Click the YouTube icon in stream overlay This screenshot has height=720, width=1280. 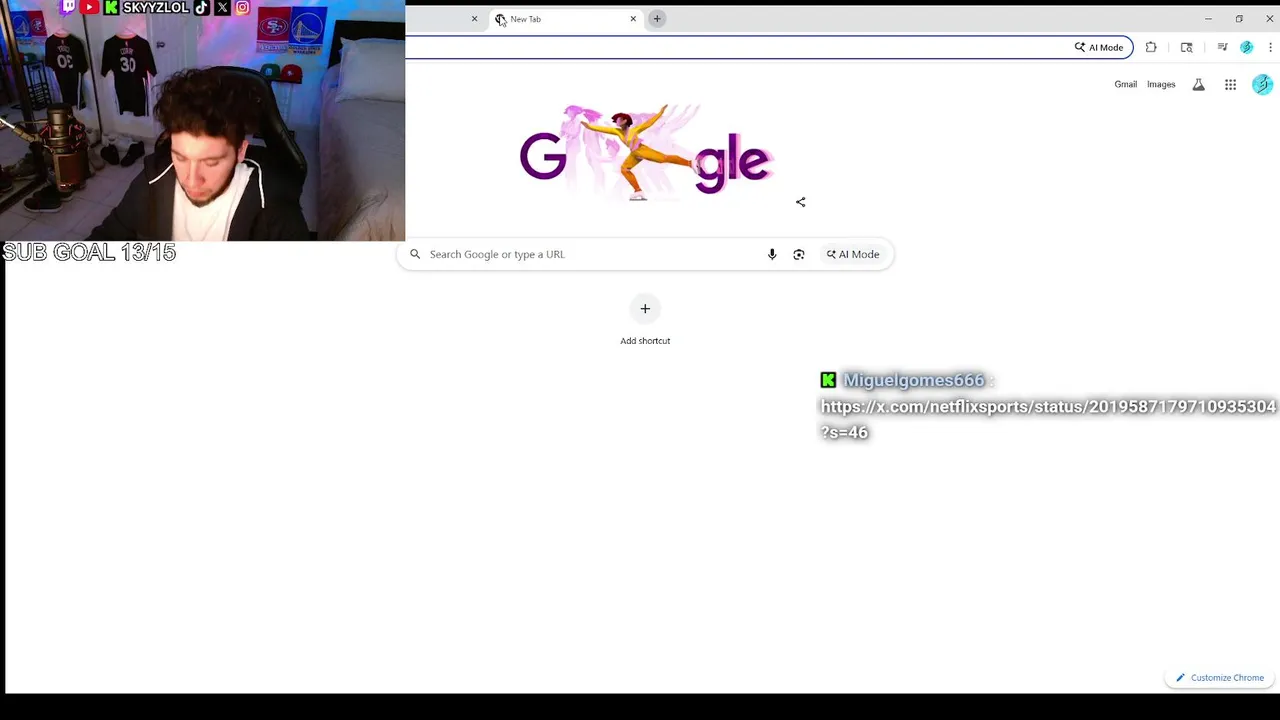coord(89,7)
